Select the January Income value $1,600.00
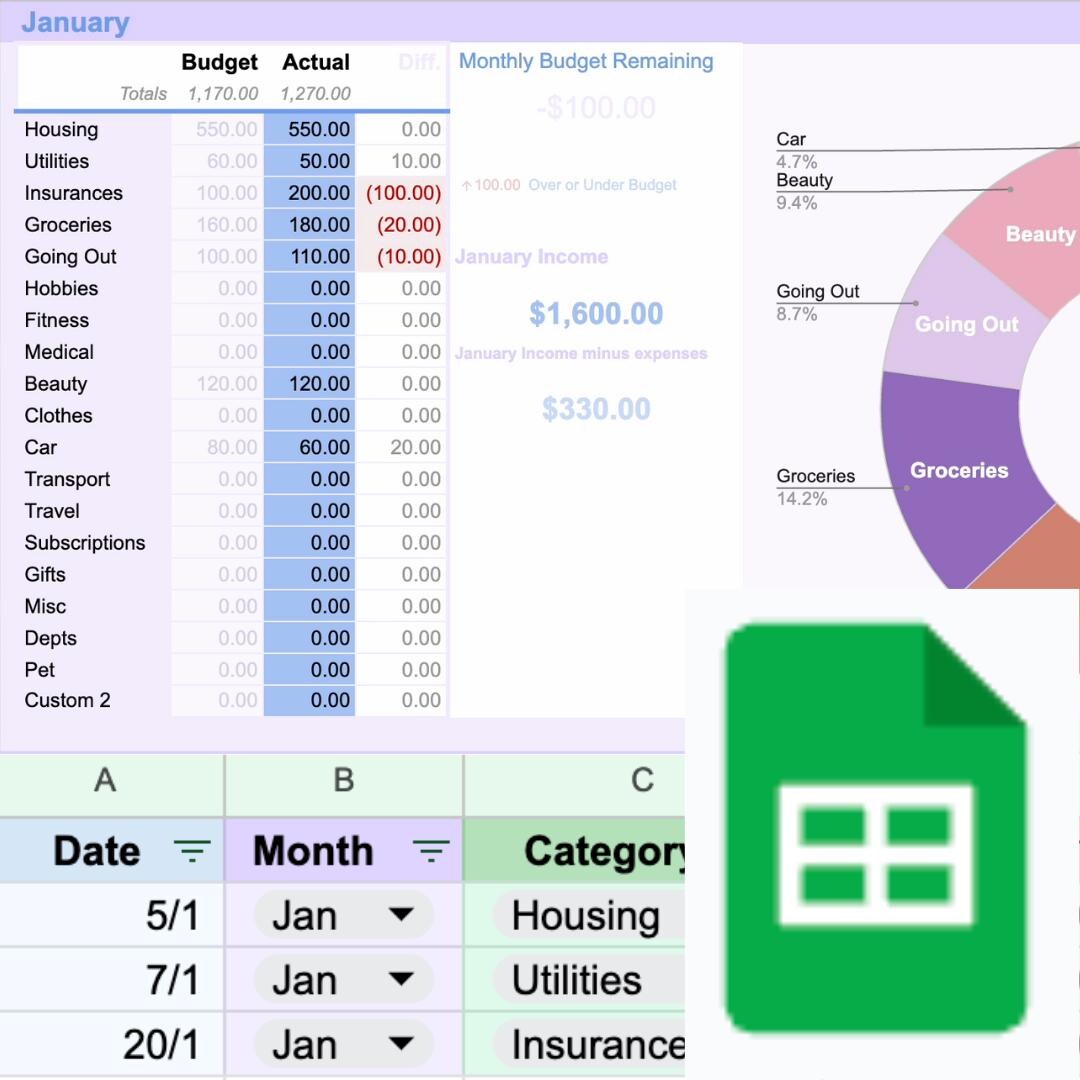Image resolution: width=1080 pixels, height=1080 pixels. [x=597, y=313]
